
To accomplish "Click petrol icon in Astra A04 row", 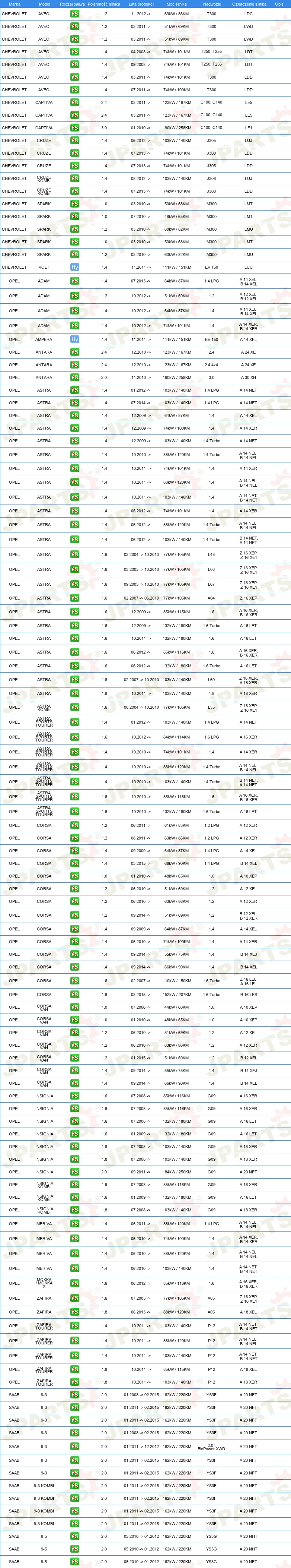I will (74, 598).
